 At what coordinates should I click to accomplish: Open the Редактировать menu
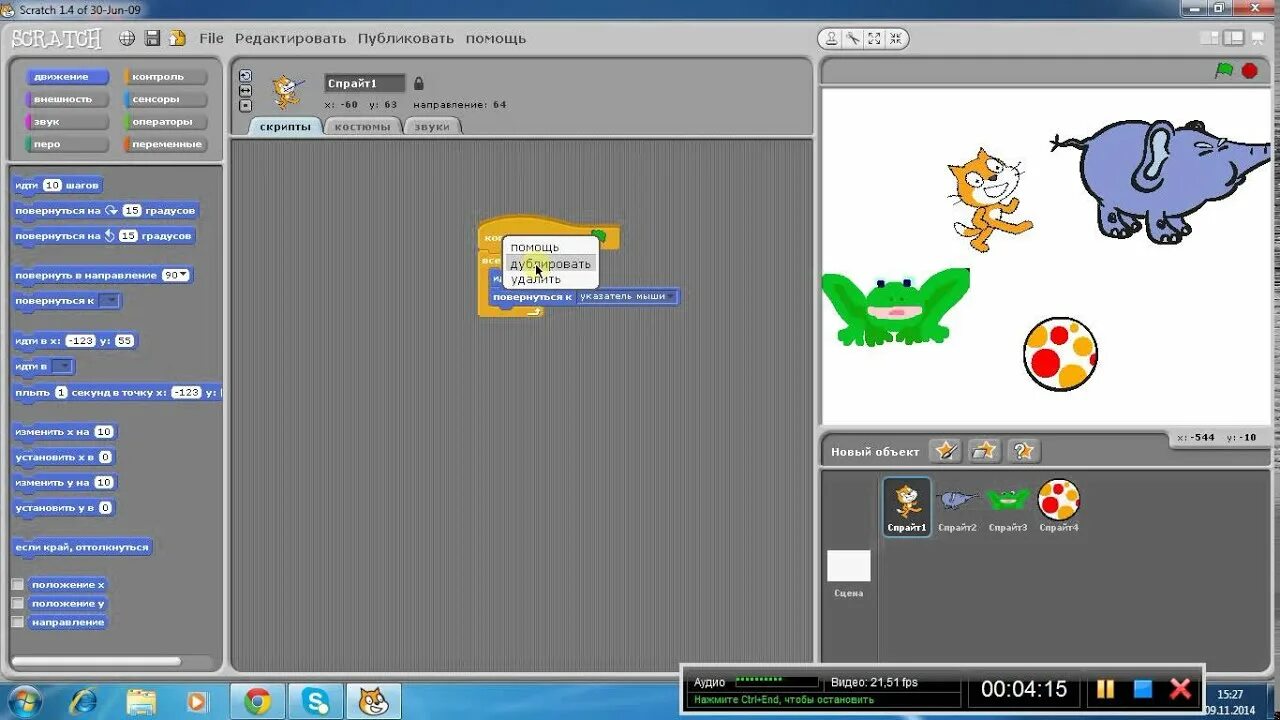[290, 38]
